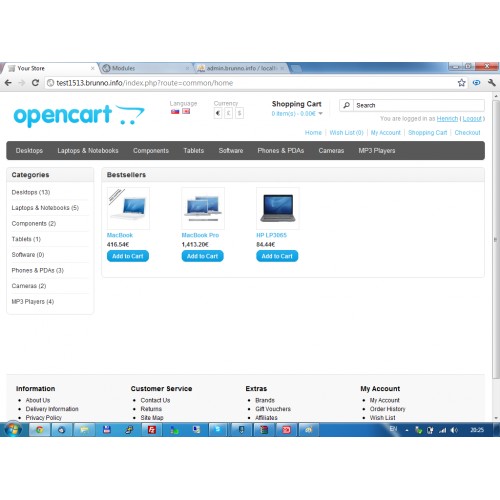Switch store language via the Slovak flag
The image size is (500, 500).
(175, 112)
